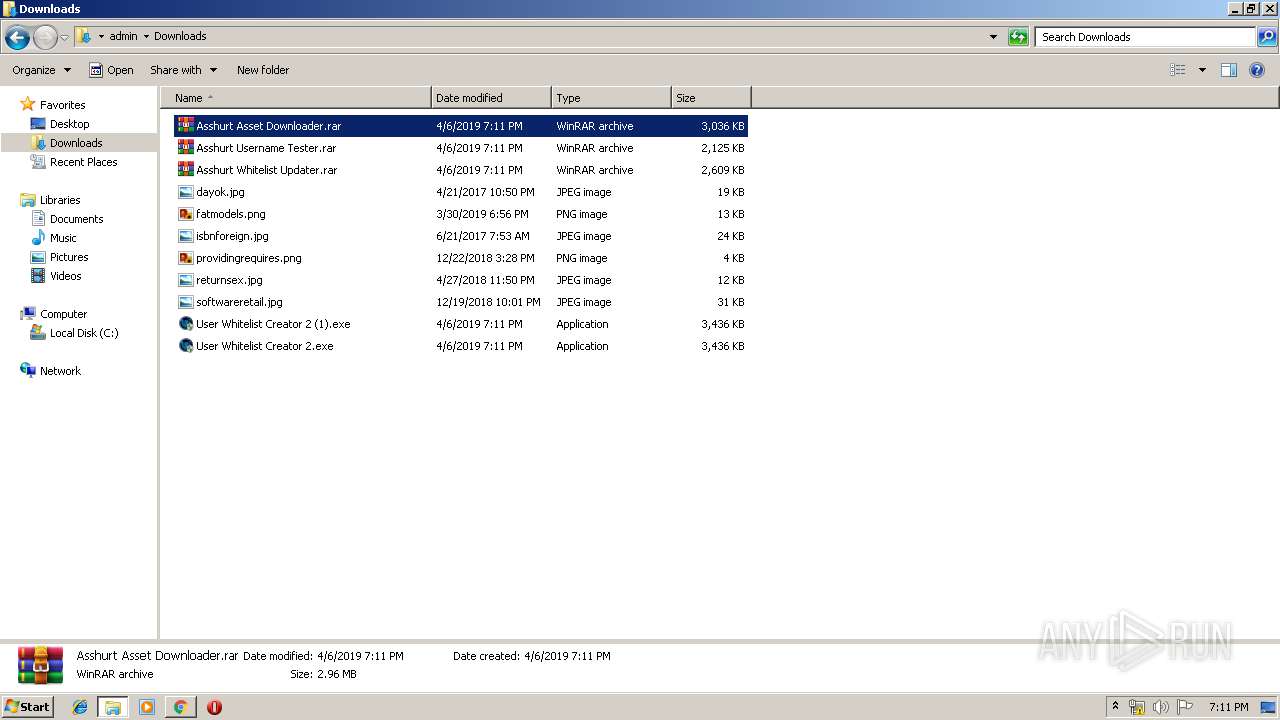Click the 12/19/2018 10:01 PM date cell

[x=488, y=302]
